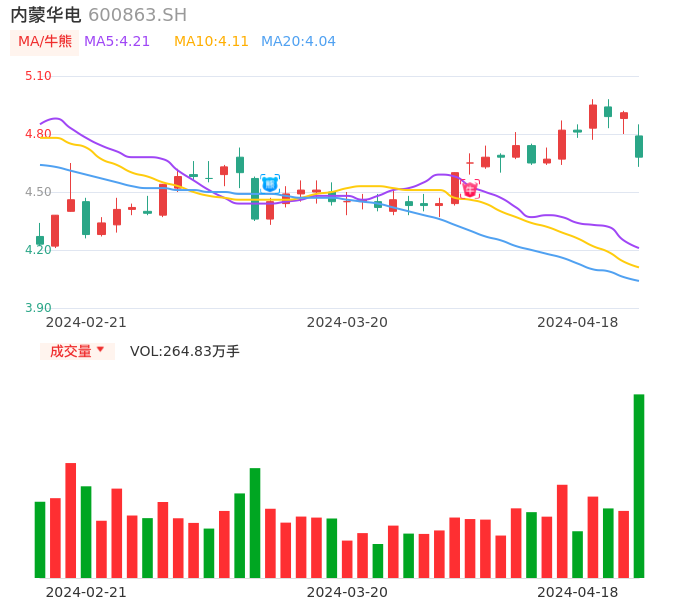Select the MA/牛熊 indicator tab
The width and height of the screenshot is (686, 606).
[44, 42]
